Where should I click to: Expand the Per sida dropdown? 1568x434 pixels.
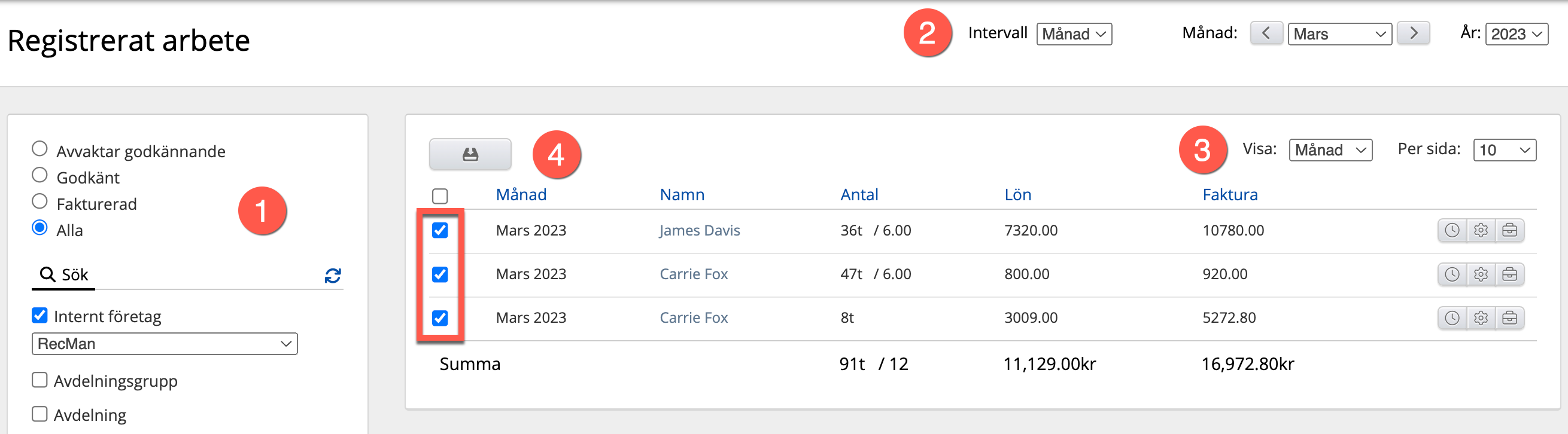tap(1504, 150)
